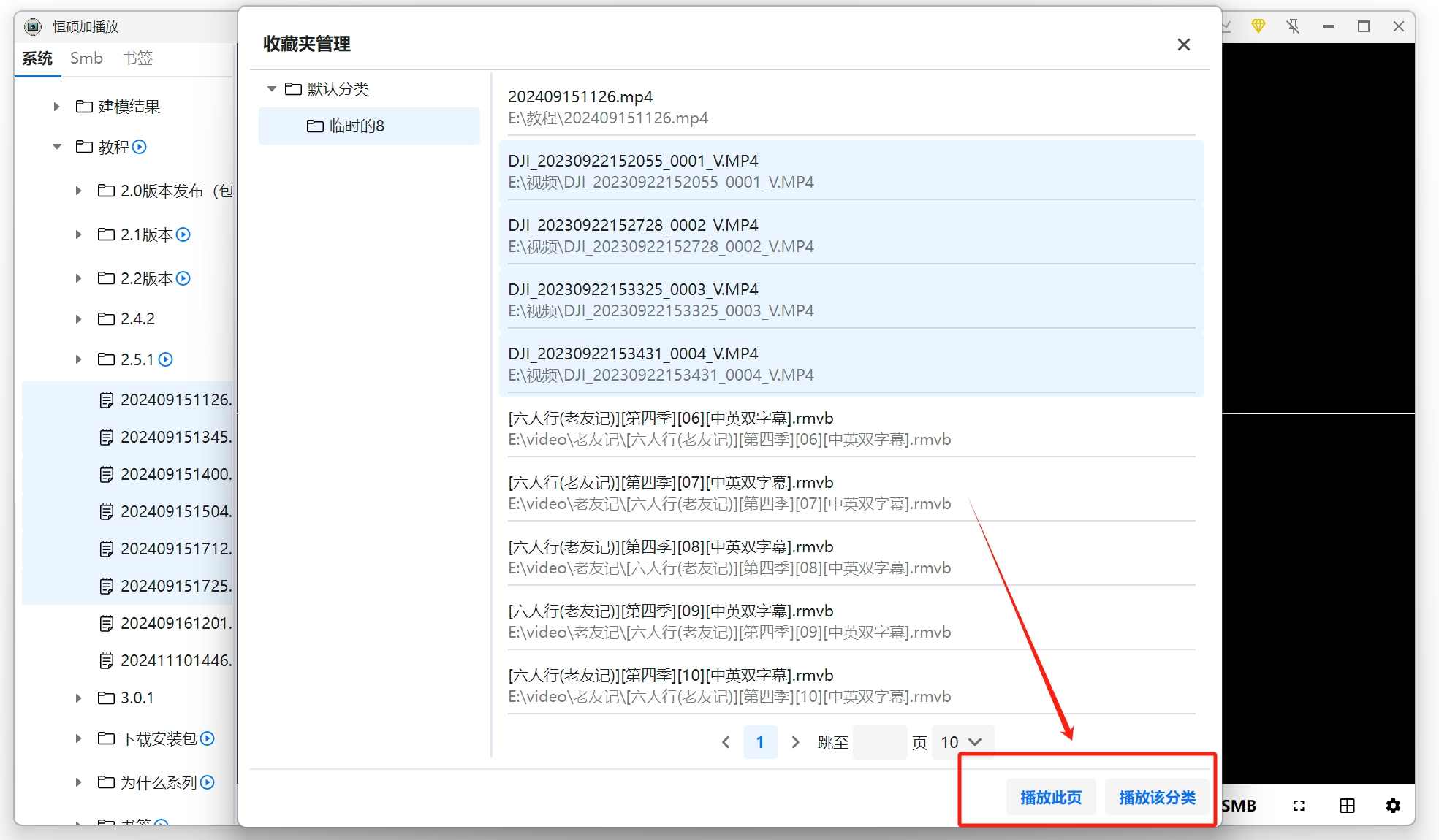
Task: Switch to the 书签 tab
Action: (x=137, y=58)
